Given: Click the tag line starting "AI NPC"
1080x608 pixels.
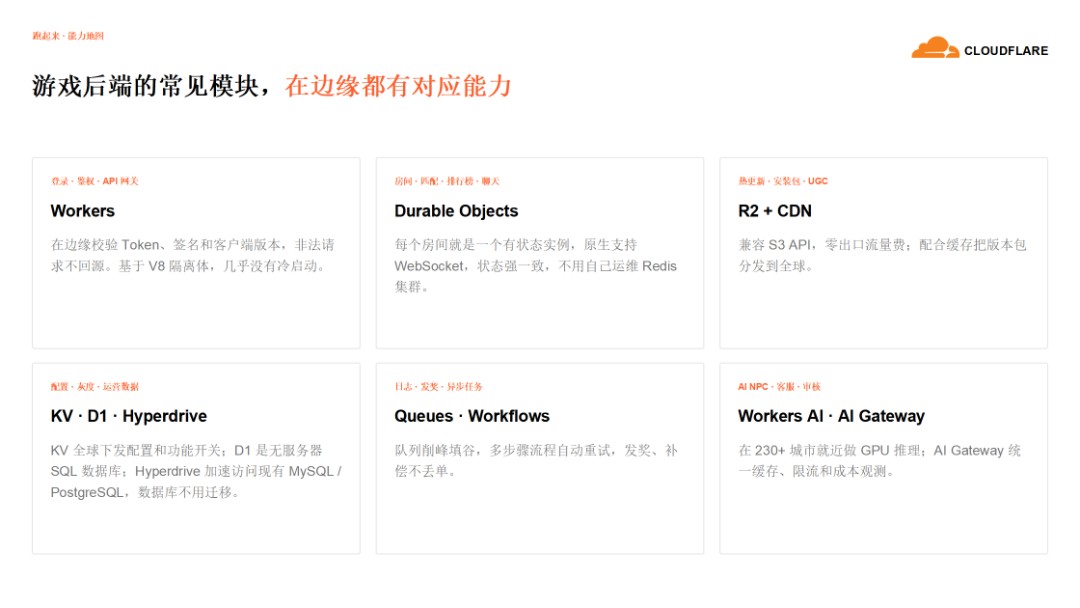Looking at the screenshot, I should [779, 387].
